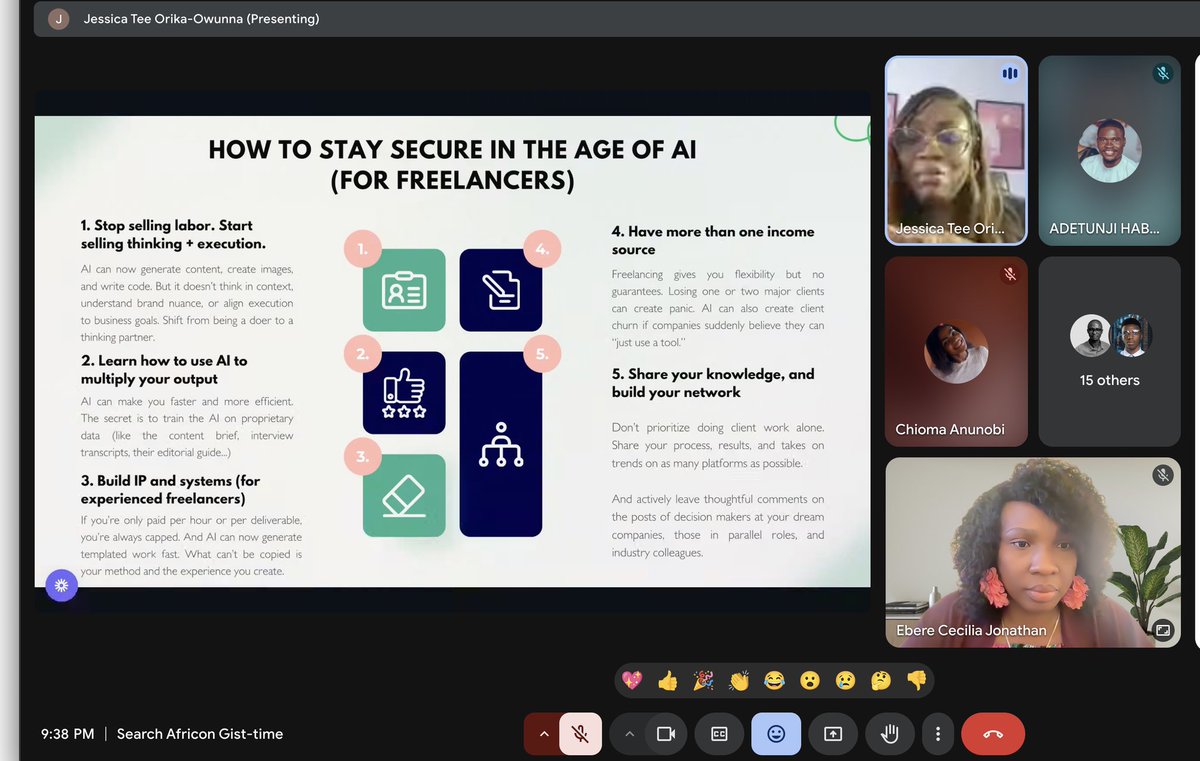Click thumbs-up stars icon numbered 2 on slide
Image resolution: width=1200 pixels, height=761 pixels.
(x=404, y=393)
